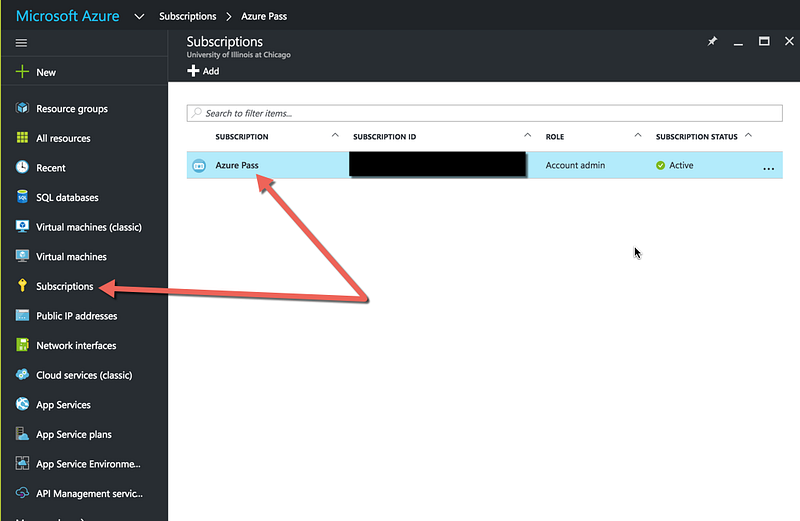Click the SQL databases icon
This screenshot has width=800, height=521.
click(x=22, y=197)
